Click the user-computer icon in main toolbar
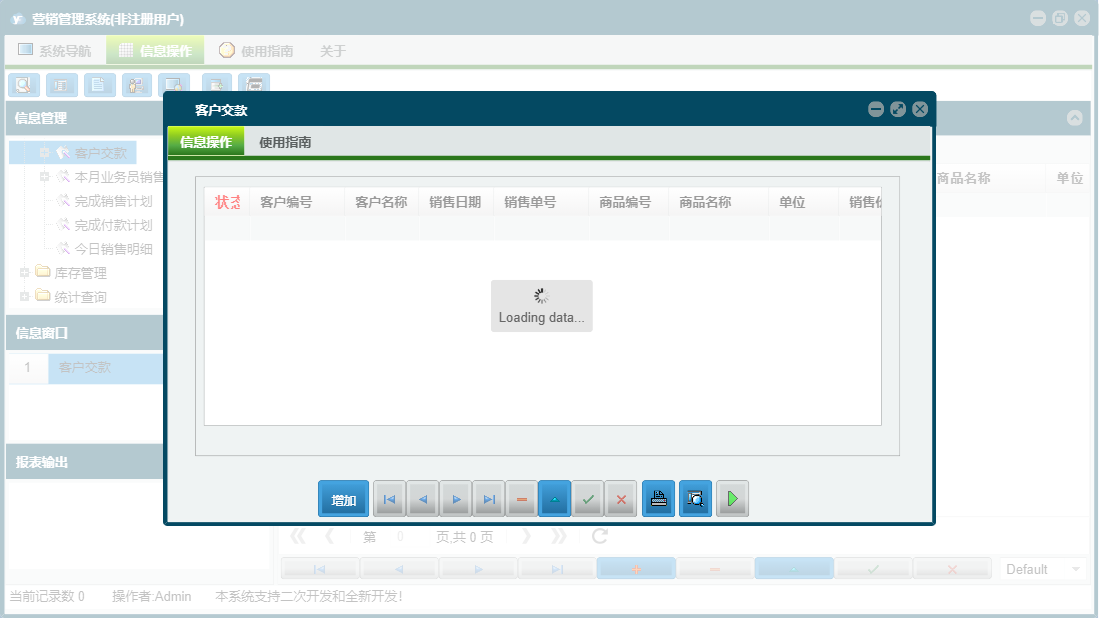The image size is (1099, 618). point(137,85)
